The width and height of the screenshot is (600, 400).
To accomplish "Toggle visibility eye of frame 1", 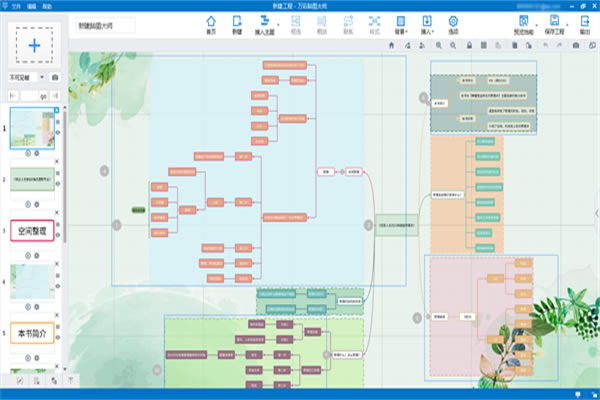I will 58,132.
